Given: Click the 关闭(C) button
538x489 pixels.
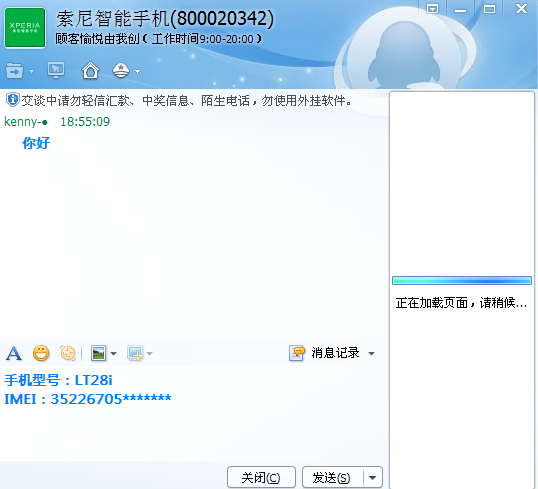Looking at the screenshot, I should point(261,477).
